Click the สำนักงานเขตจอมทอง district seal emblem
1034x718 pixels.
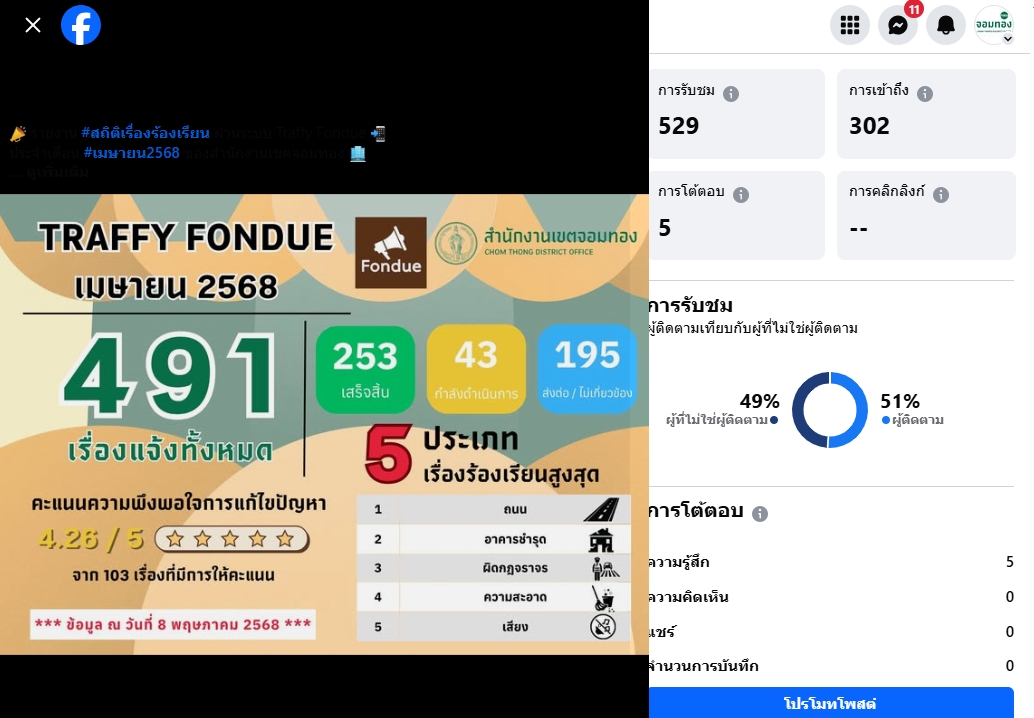(x=456, y=243)
